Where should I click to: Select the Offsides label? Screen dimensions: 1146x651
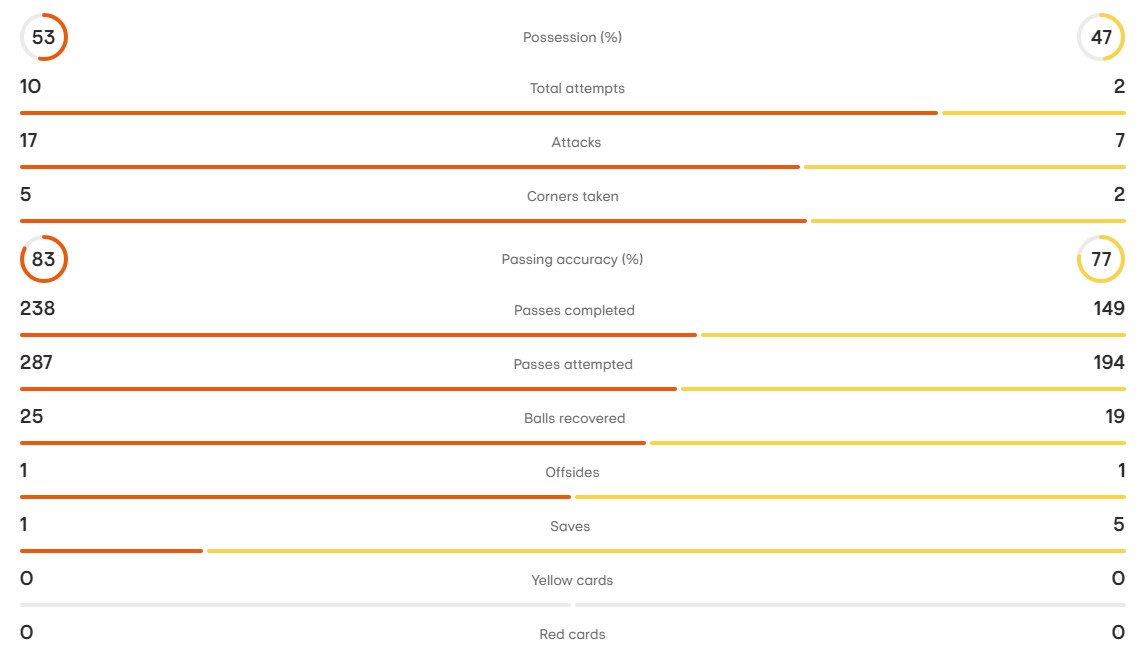point(572,473)
